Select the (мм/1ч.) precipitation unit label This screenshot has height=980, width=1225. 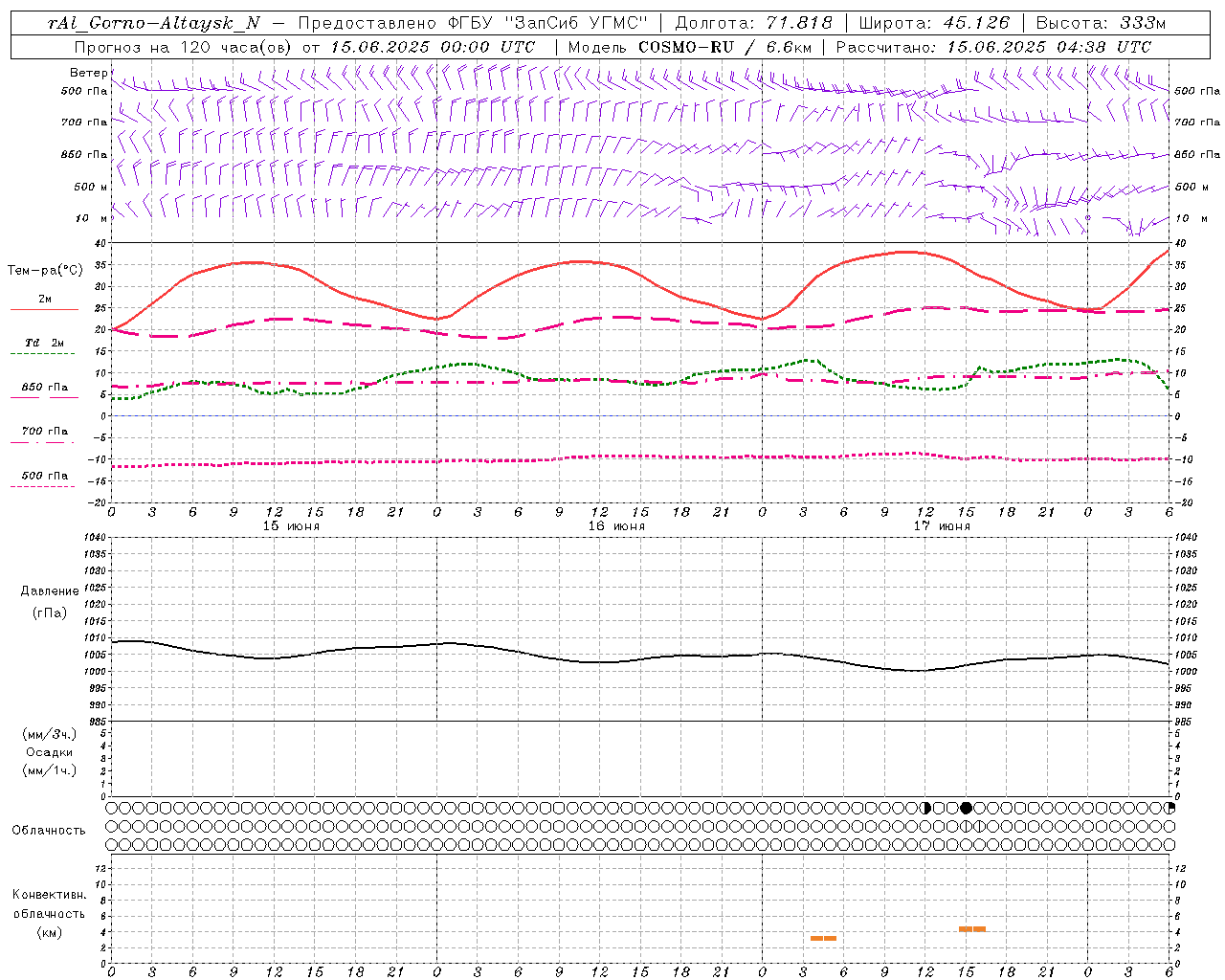click(50, 770)
